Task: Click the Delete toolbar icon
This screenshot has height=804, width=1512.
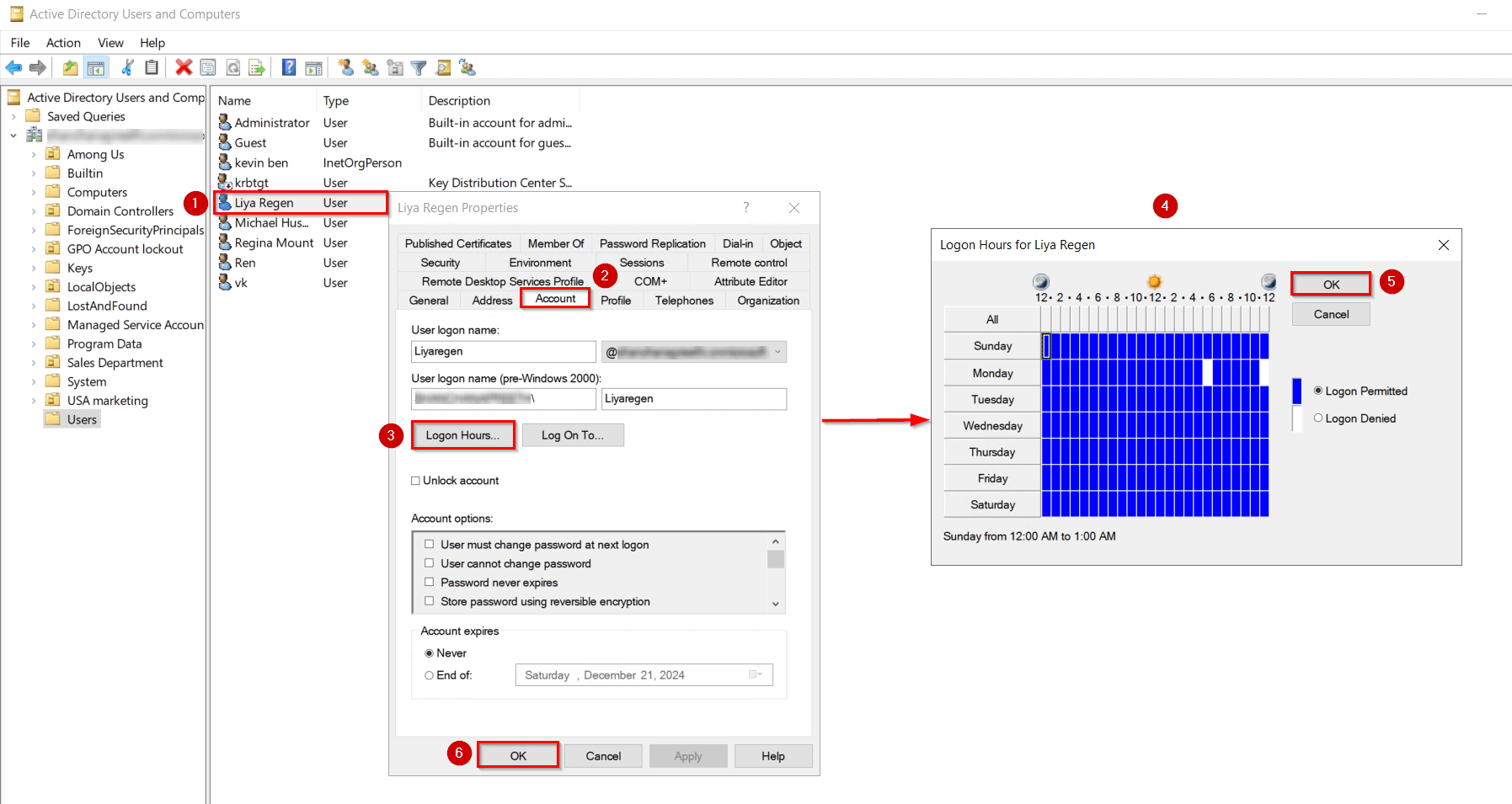Action: (x=184, y=67)
